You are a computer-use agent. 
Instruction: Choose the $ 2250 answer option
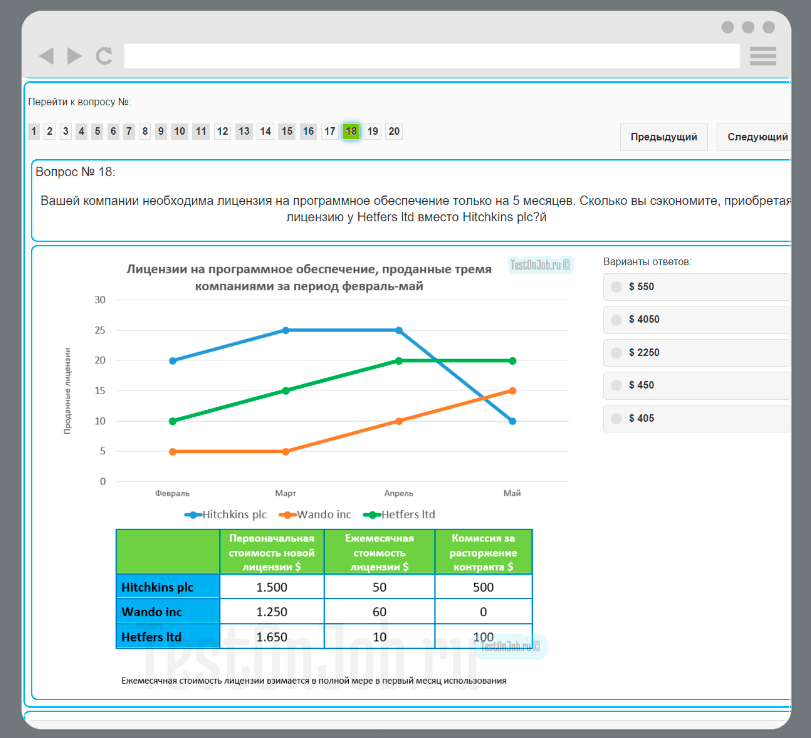(x=616, y=353)
